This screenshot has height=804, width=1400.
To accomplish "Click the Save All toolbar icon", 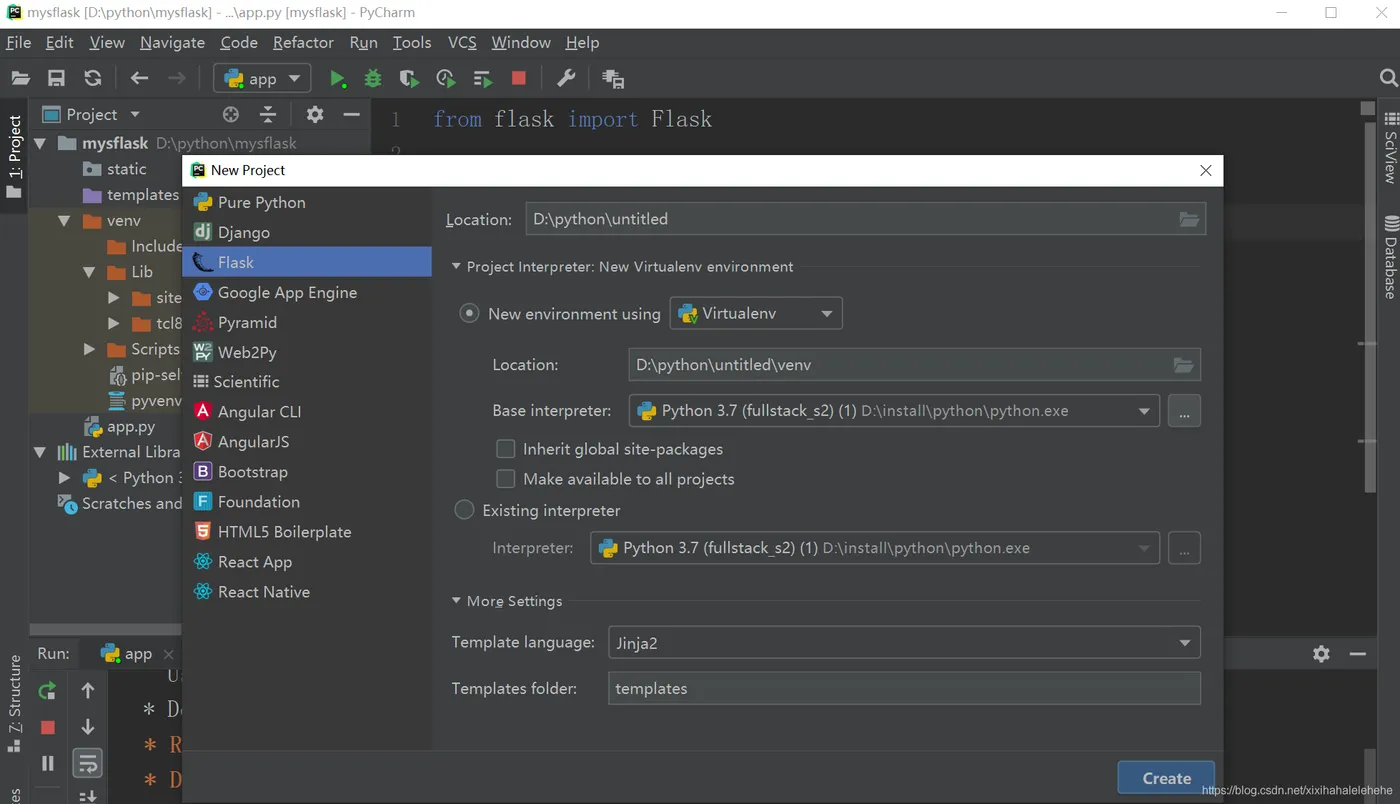I will pyautogui.click(x=56, y=78).
